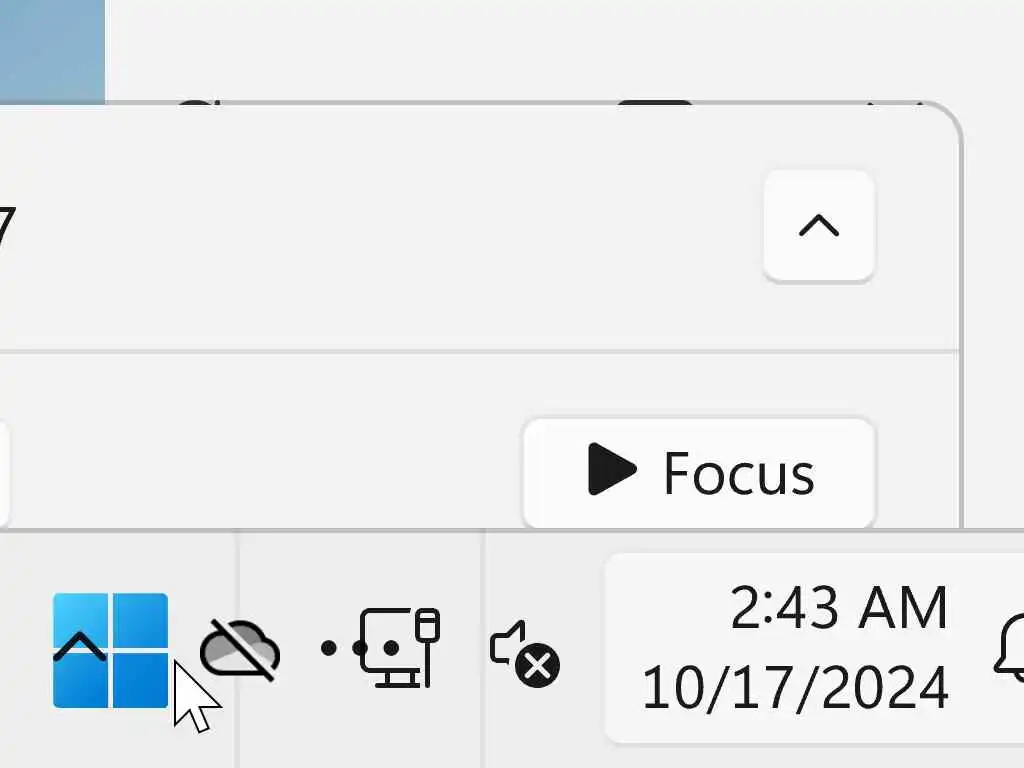Click the play triangle beside Focus
Viewport: 1024px width, 768px height.
pyautogui.click(x=611, y=469)
